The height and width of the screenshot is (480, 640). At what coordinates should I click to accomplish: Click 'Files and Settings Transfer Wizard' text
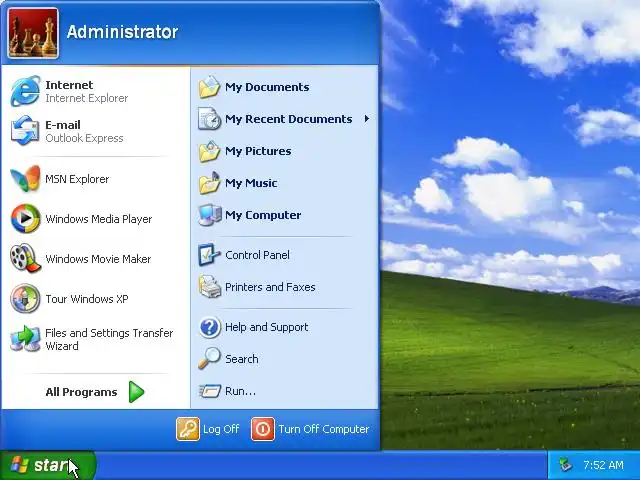[x=109, y=339]
